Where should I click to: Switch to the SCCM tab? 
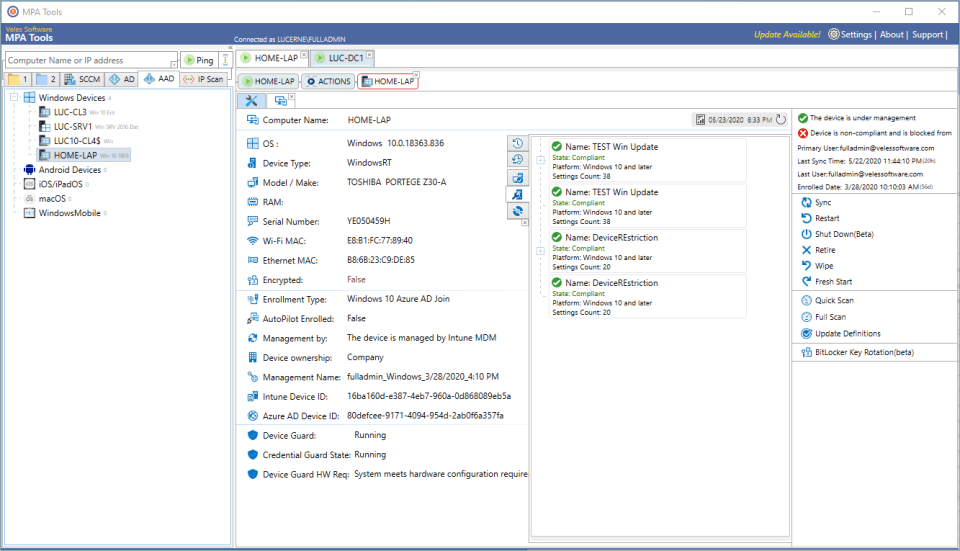point(82,79)
